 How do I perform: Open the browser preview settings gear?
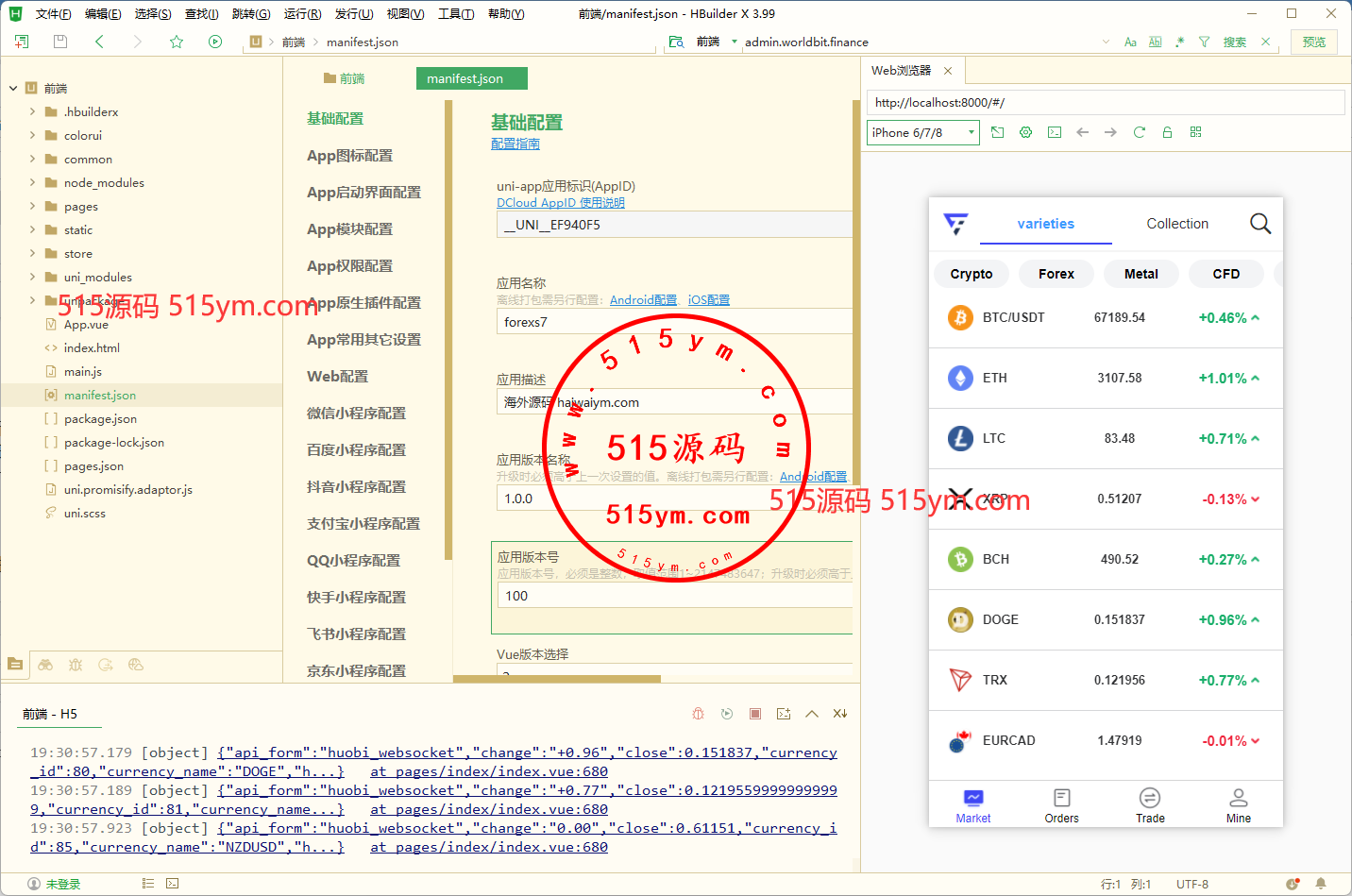(1025, 132)
